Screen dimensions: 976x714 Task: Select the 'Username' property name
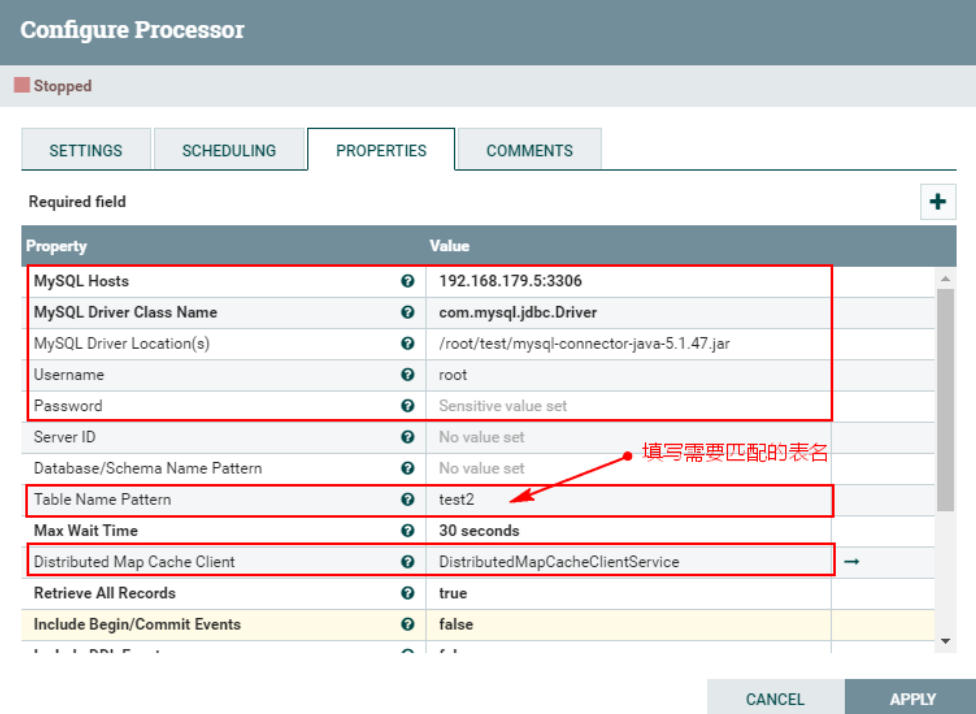(69, 375)
